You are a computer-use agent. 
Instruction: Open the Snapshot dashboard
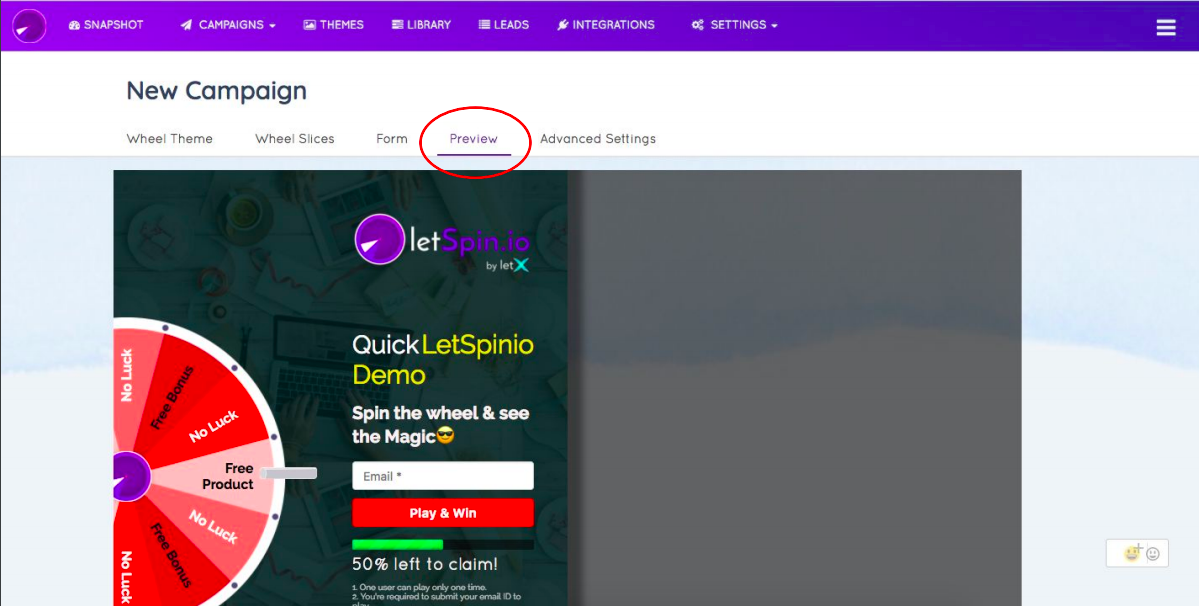(x=106, y=25)
